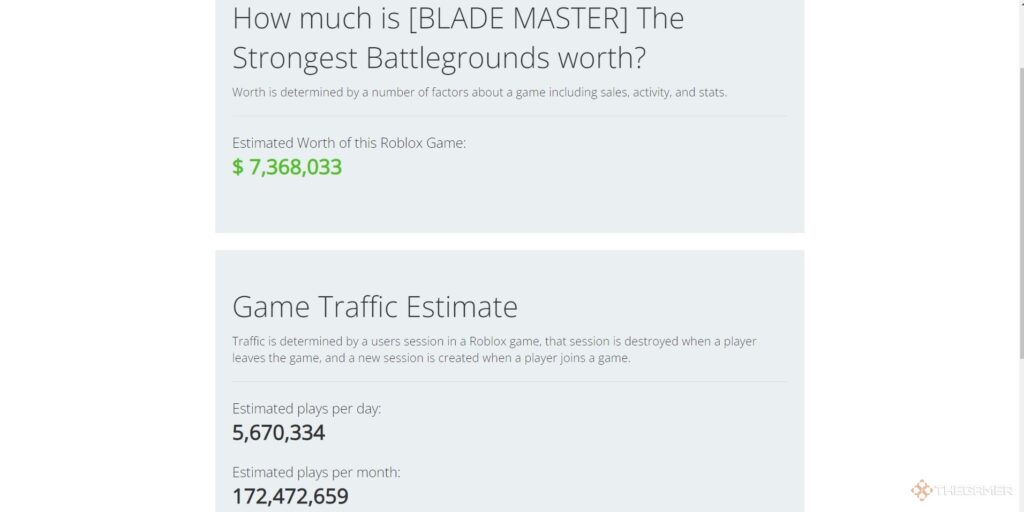Select the Estimated Worth of this Roblox Game label
1024x512 pixels.
(349, 143)
